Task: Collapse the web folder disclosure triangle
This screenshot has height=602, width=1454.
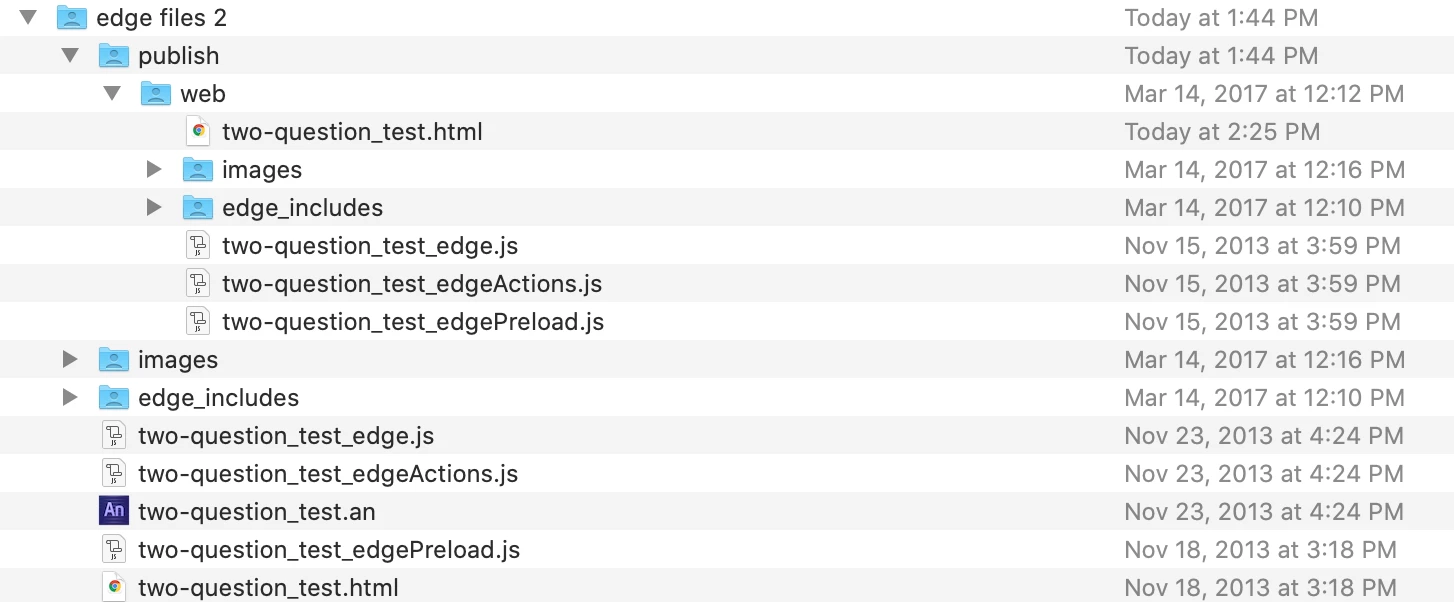Action: [112, 93]
